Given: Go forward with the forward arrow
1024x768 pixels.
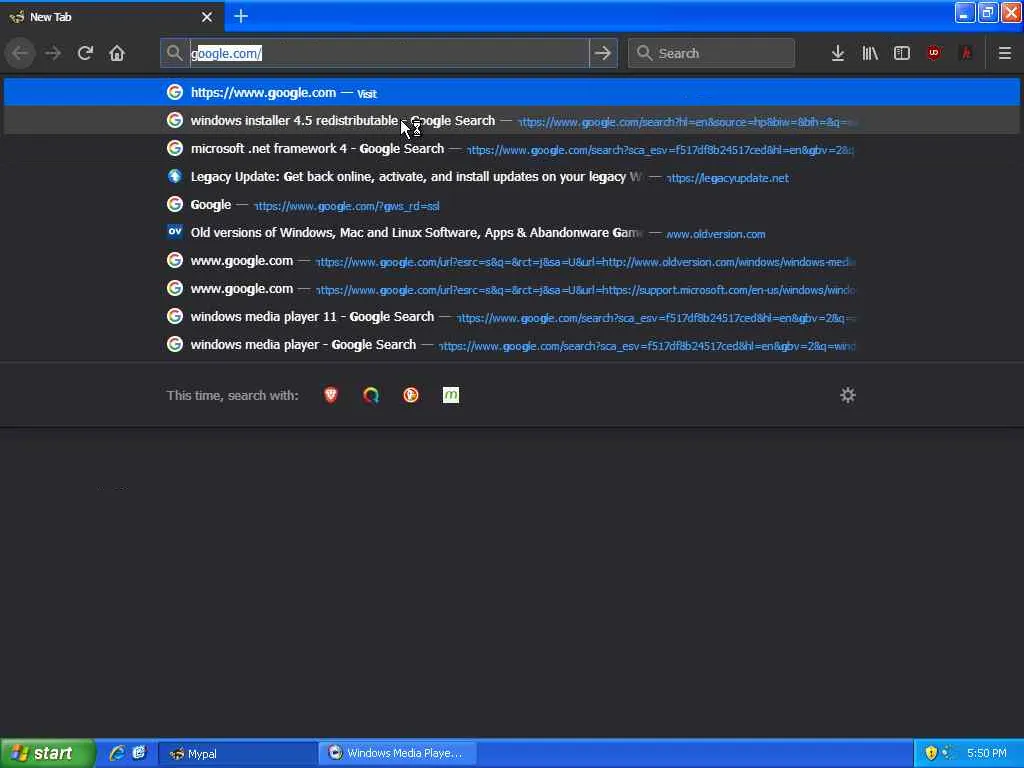Looking at the screenshot, I should coord(53,53).
